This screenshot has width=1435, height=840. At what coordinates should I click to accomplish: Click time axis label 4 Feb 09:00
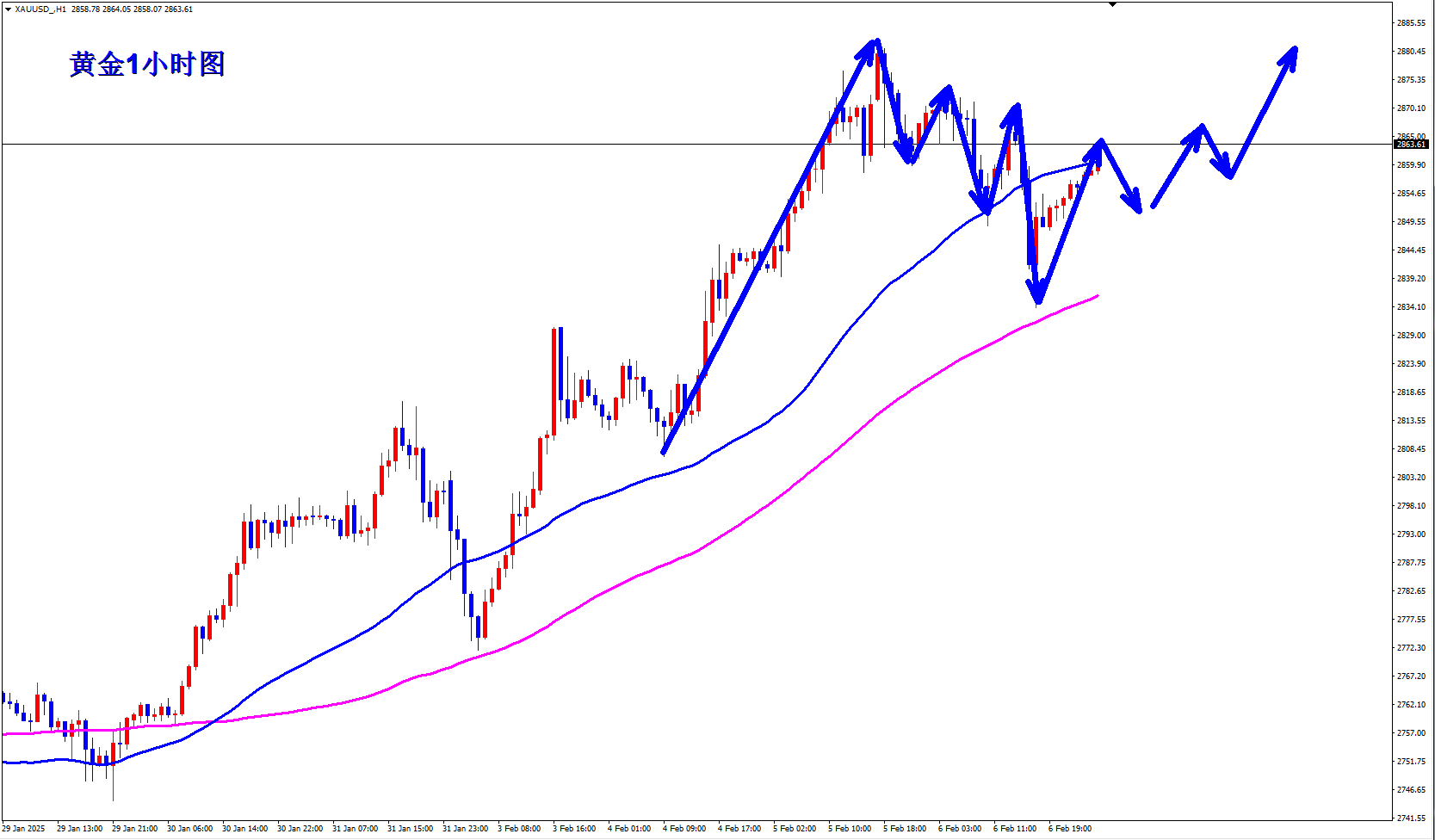point(684,829)
